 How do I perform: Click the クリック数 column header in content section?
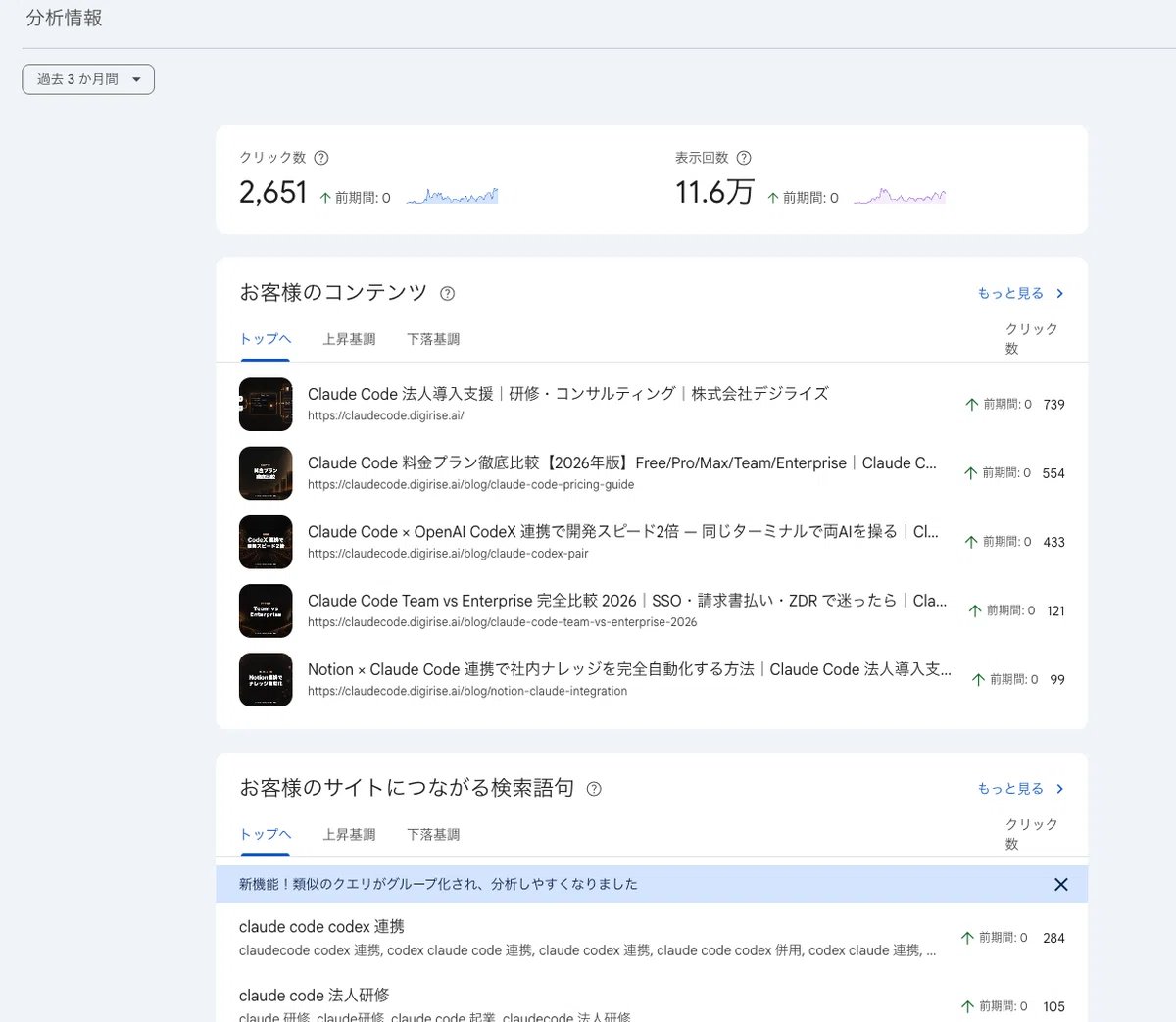(1032, 339)
